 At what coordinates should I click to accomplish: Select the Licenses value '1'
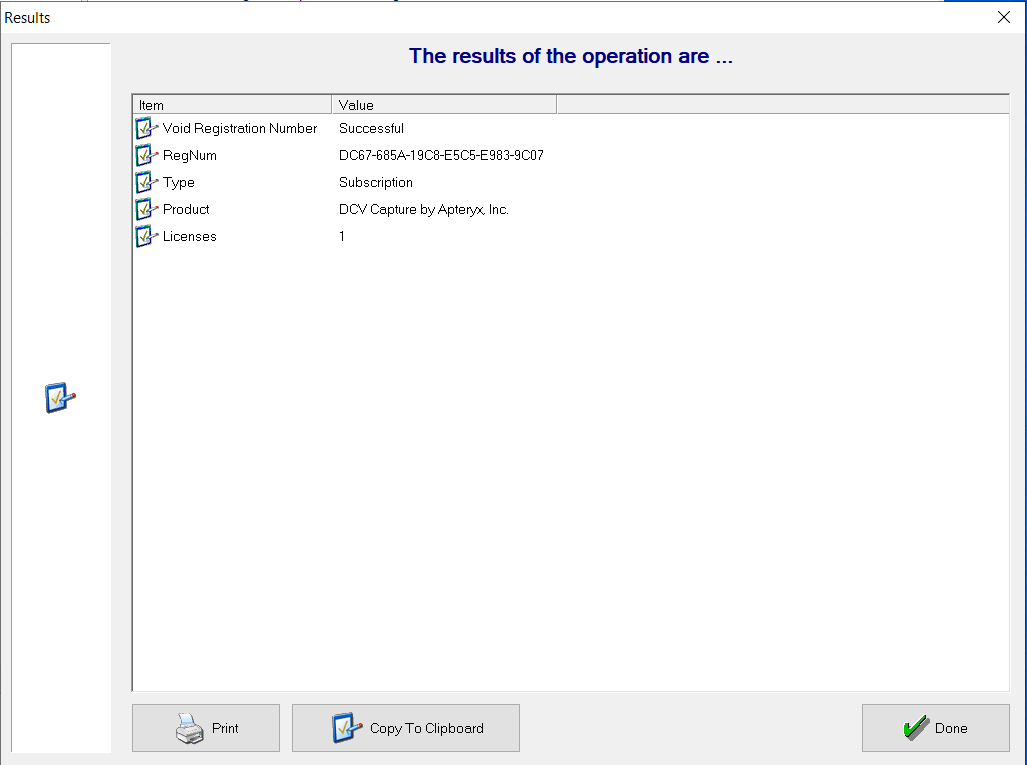coord(342,236)
